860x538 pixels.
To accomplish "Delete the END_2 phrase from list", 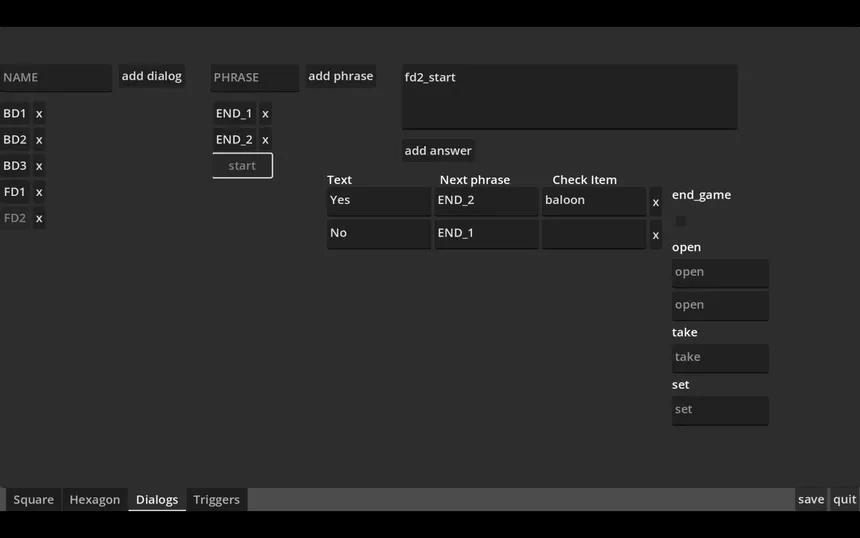I will 265,140.
